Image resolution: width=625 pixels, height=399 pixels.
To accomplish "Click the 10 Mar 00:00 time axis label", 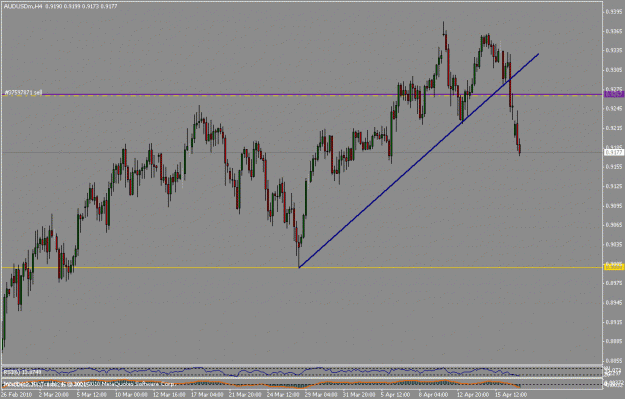I will point(131,395).
